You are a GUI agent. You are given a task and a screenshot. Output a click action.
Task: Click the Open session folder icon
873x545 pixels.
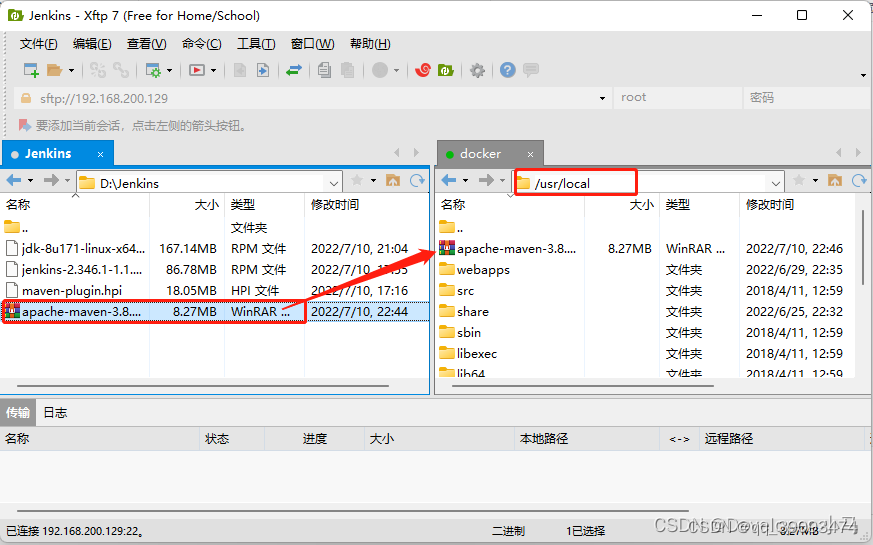(x=54, y=70)
